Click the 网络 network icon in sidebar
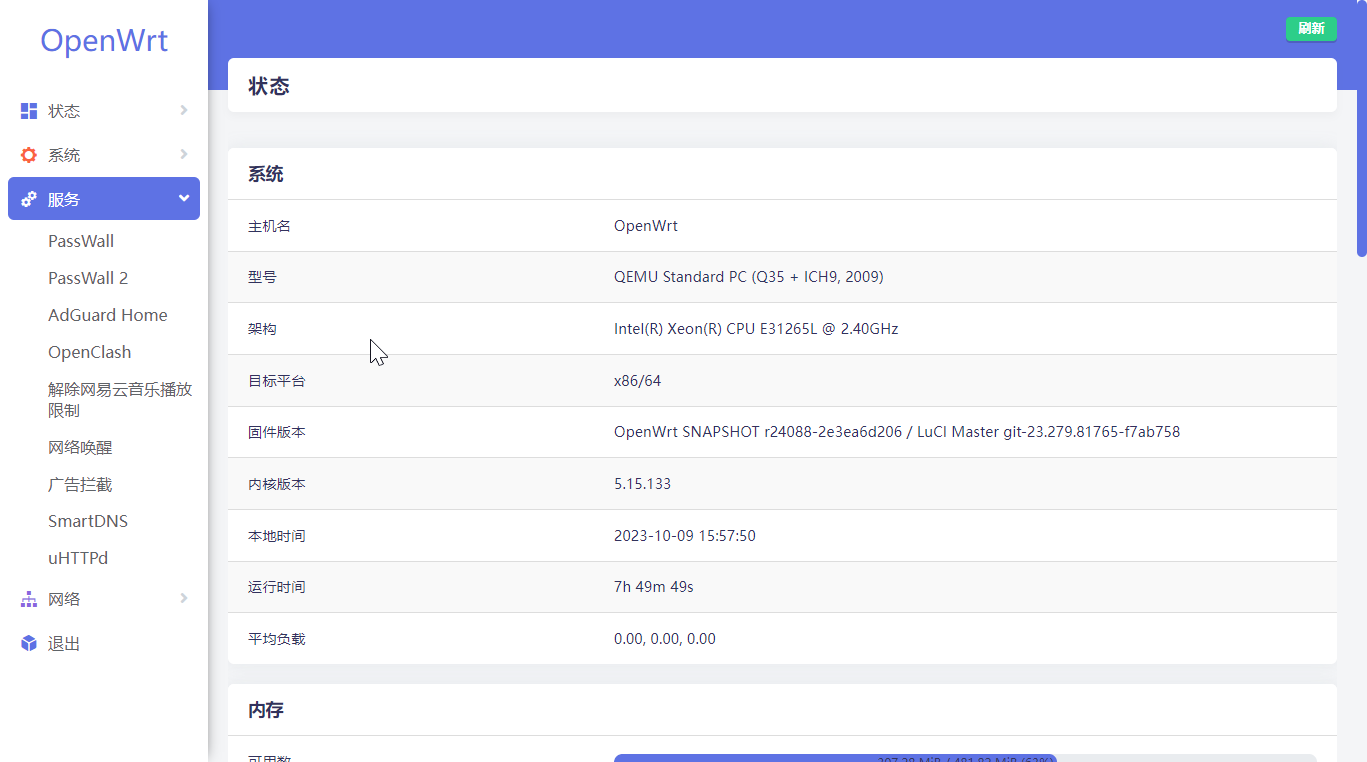This screenshot has height=762, width=1367. pos(29,599)
